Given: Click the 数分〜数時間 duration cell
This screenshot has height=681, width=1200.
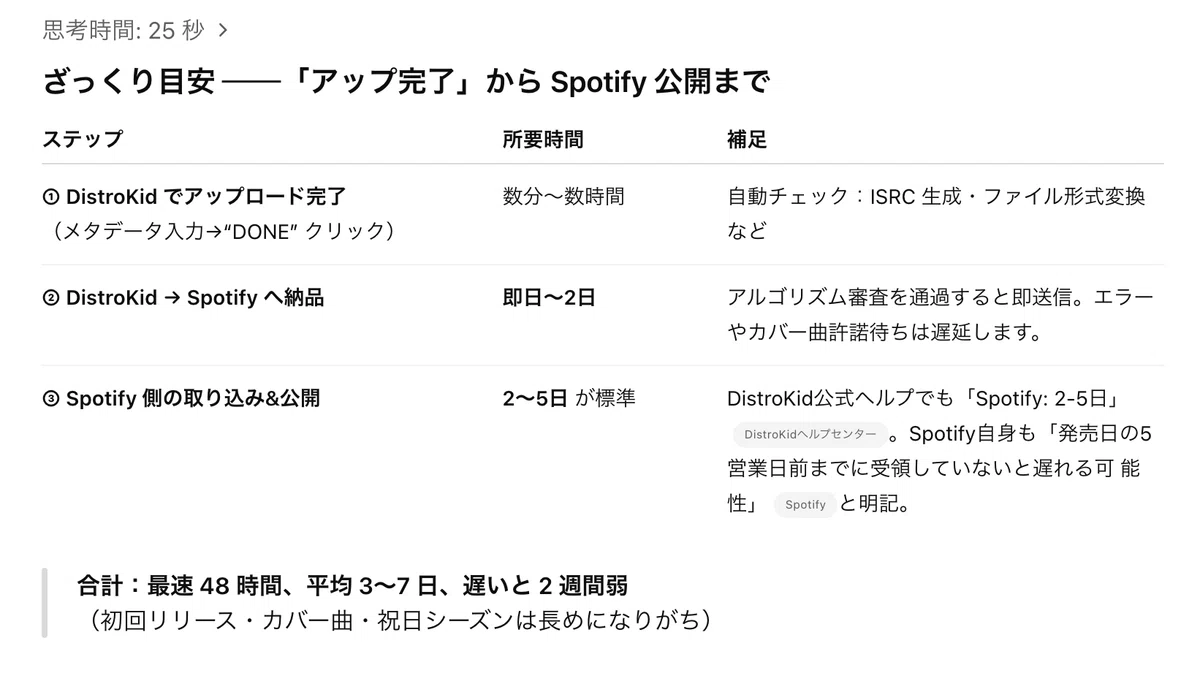Looking at the screenshot, I should click(563, 197).
